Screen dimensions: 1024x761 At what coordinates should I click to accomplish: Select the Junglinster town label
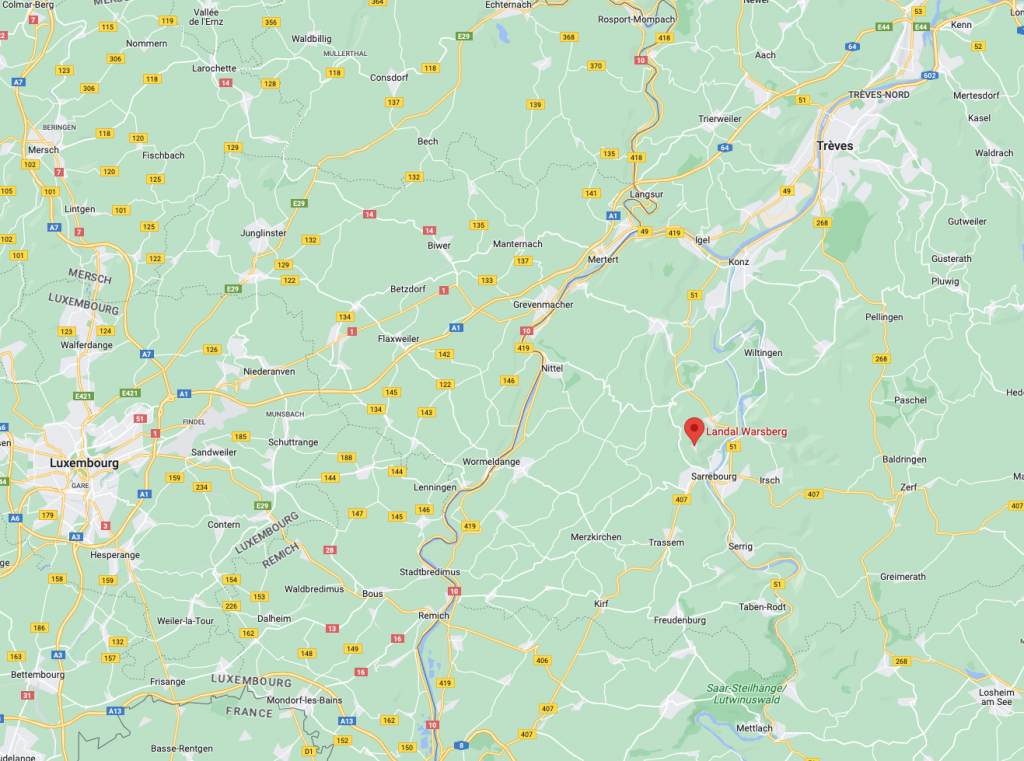tap(263, 233)
